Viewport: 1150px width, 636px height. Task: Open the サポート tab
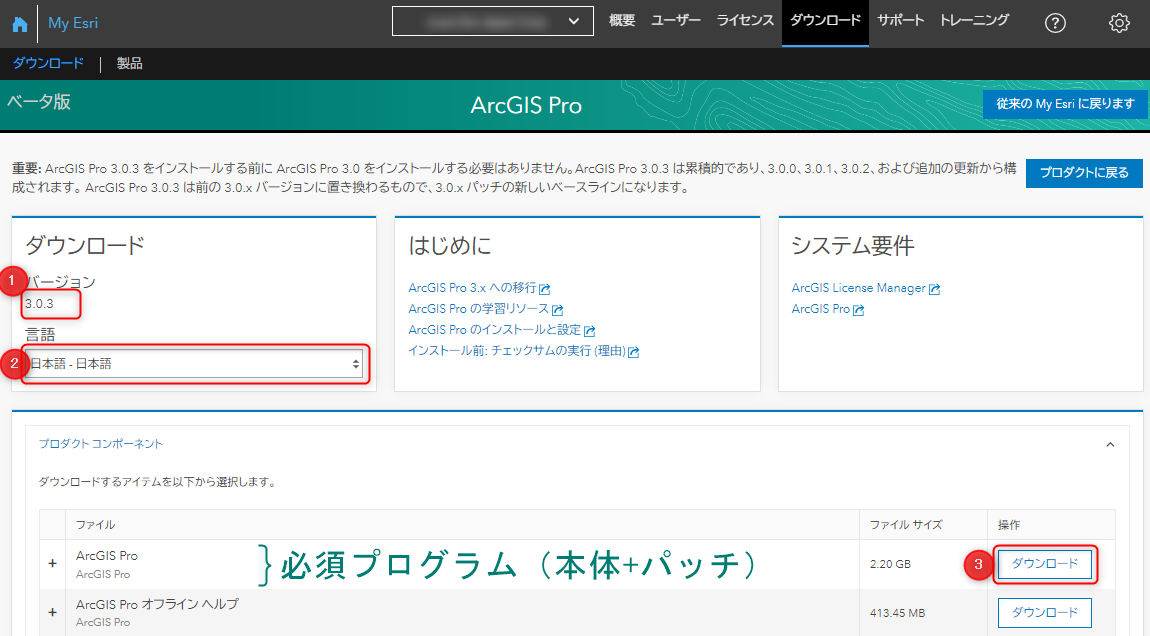point(901,21)
